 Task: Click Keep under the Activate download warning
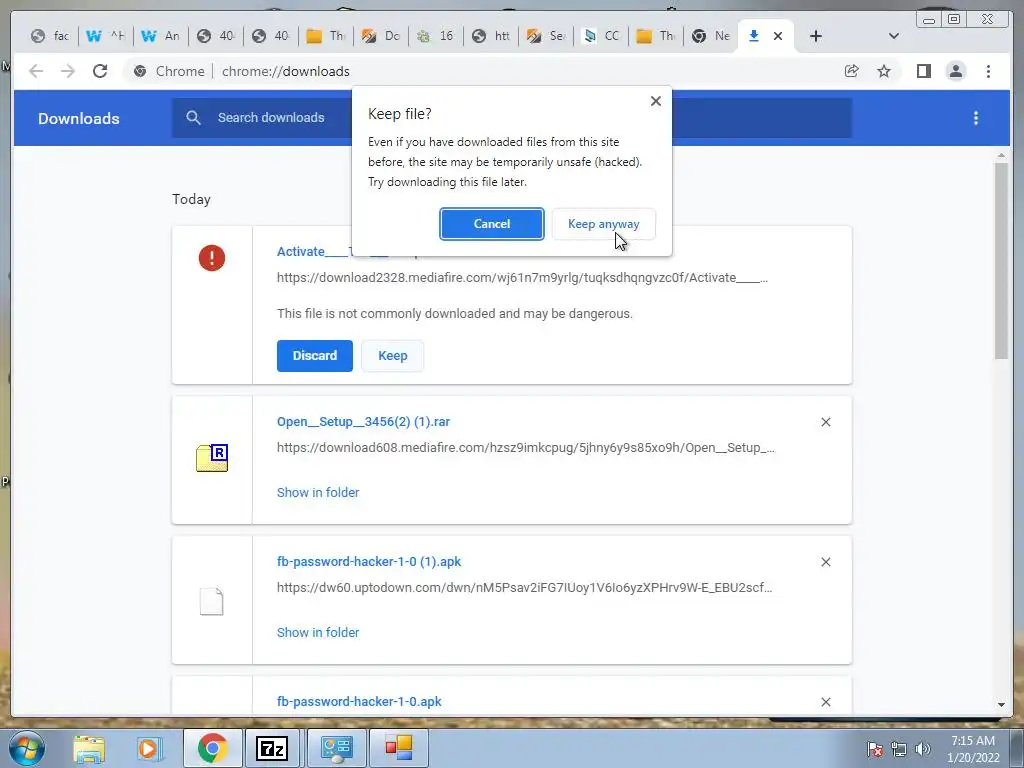click(x=392, y=356)
